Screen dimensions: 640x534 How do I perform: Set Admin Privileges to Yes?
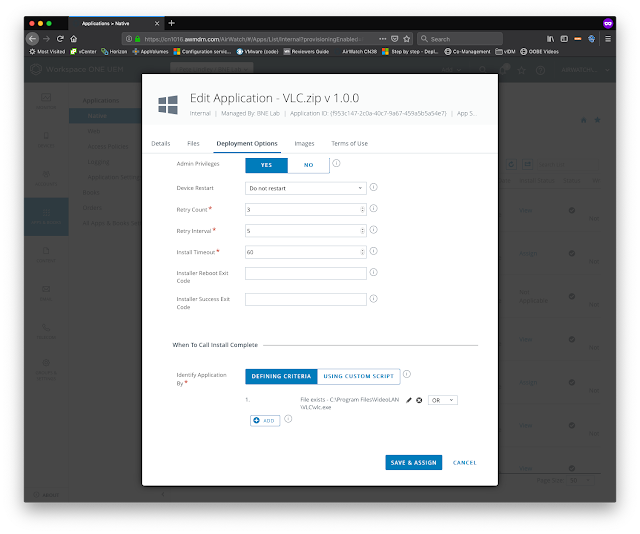click(267, 165)
